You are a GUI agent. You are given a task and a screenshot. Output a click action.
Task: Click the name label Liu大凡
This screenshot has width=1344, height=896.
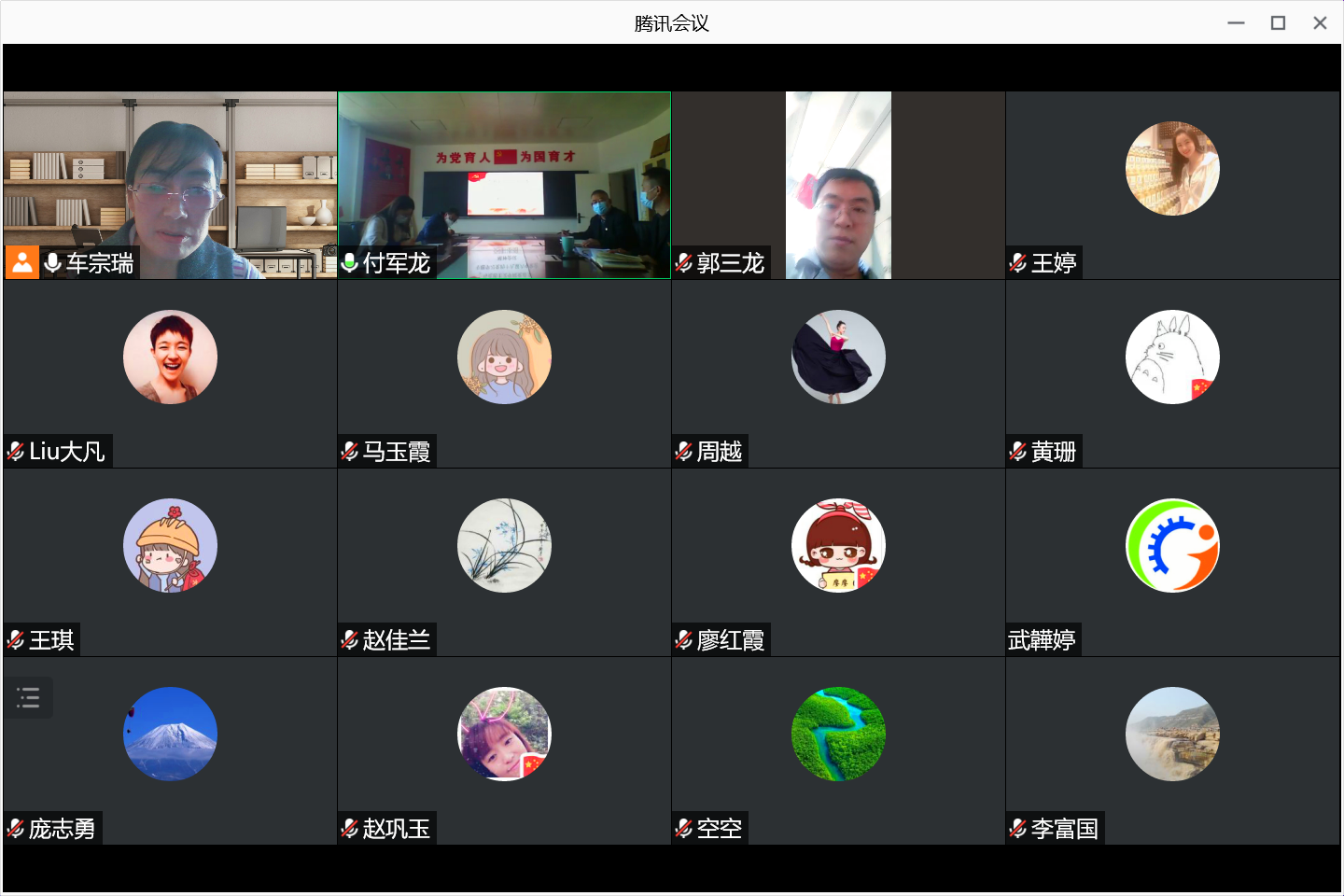tap(67, 452)
